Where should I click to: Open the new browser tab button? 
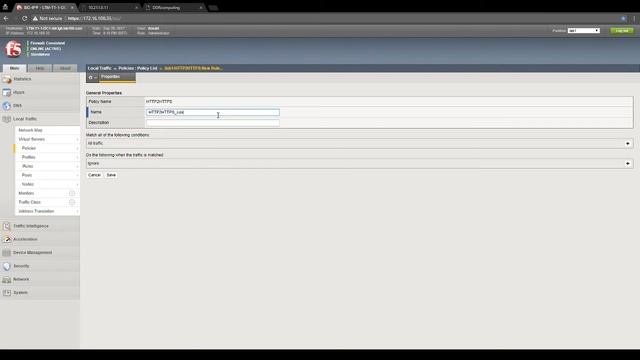tap(213, 8)
